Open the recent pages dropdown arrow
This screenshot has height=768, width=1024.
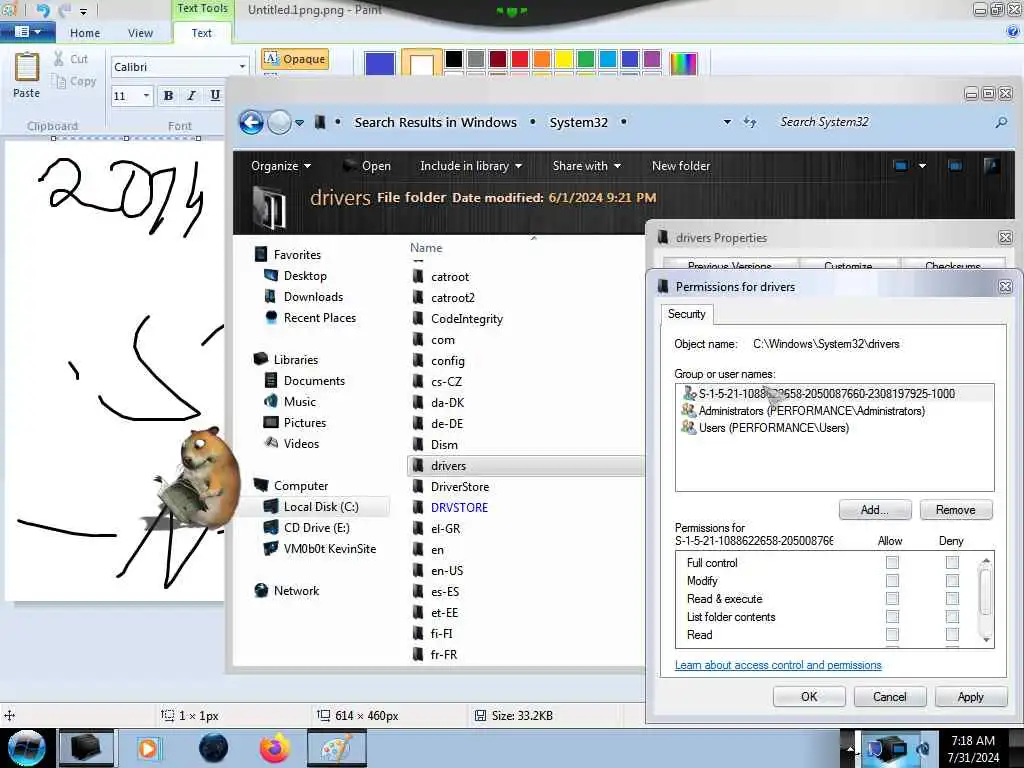[x=299, y=122]
